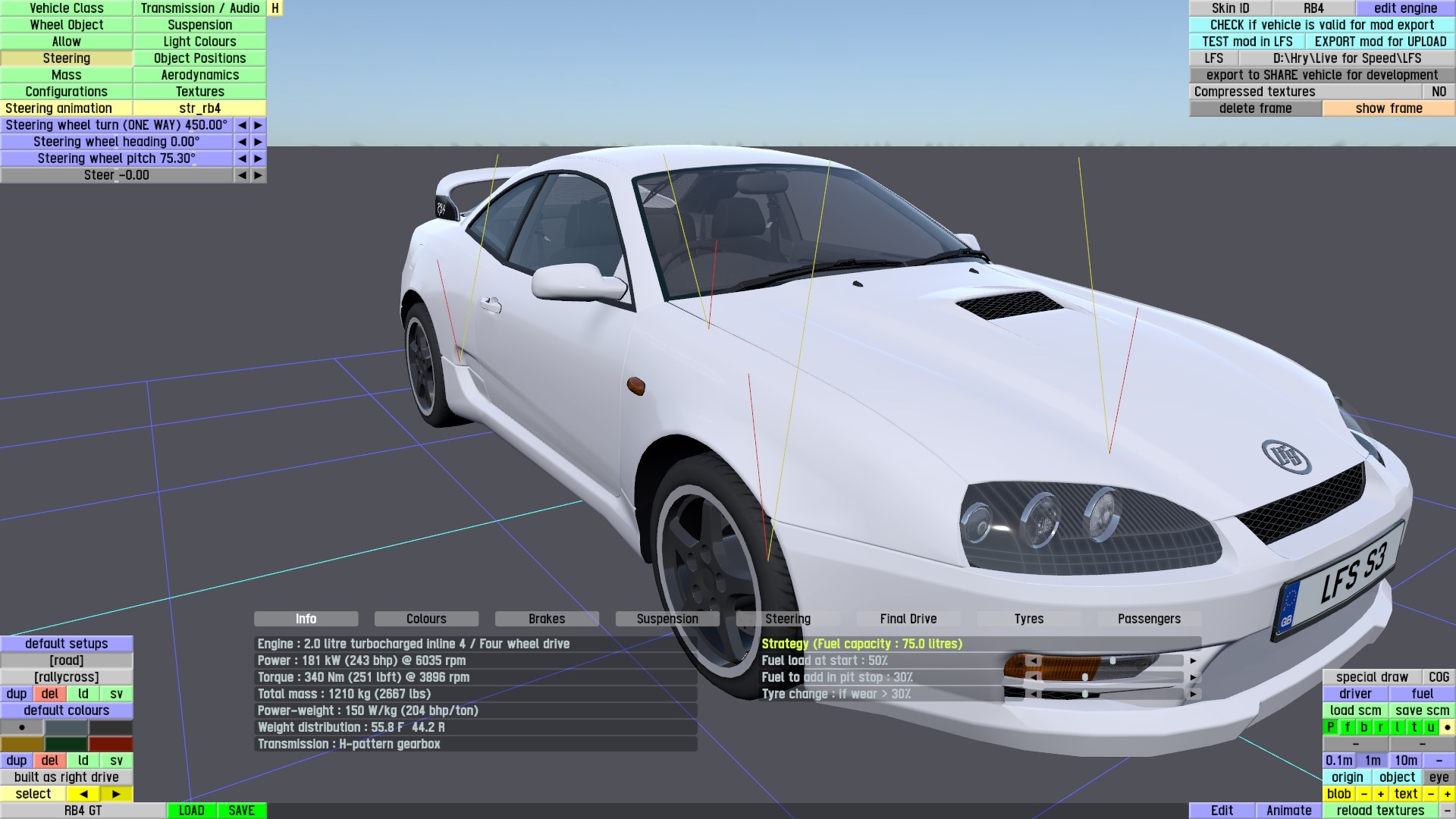Open the Aerodynamics section
Image resolution: width=1456 pixels, height=819 pixels.
199,75
